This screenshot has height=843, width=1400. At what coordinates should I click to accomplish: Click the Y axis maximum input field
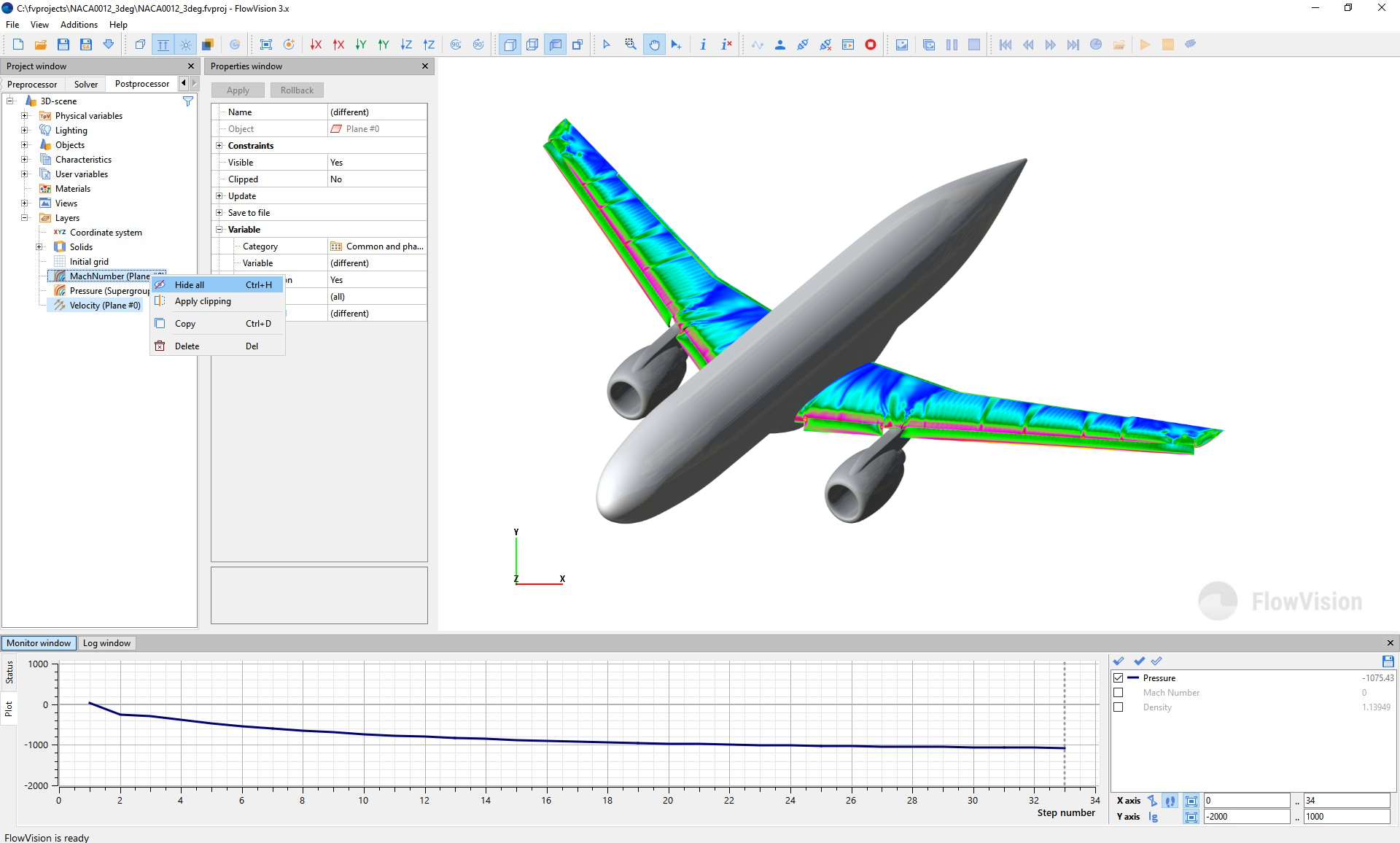pyautogui.click(x=1346, y=817)
